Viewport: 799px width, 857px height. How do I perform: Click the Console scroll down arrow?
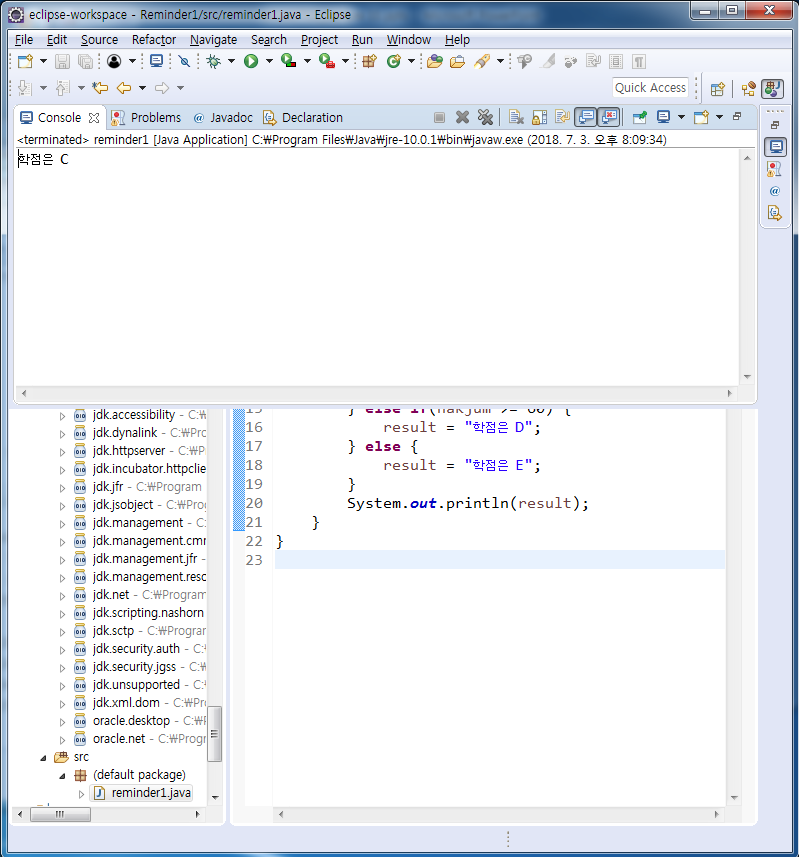click(x=747, y=377)
